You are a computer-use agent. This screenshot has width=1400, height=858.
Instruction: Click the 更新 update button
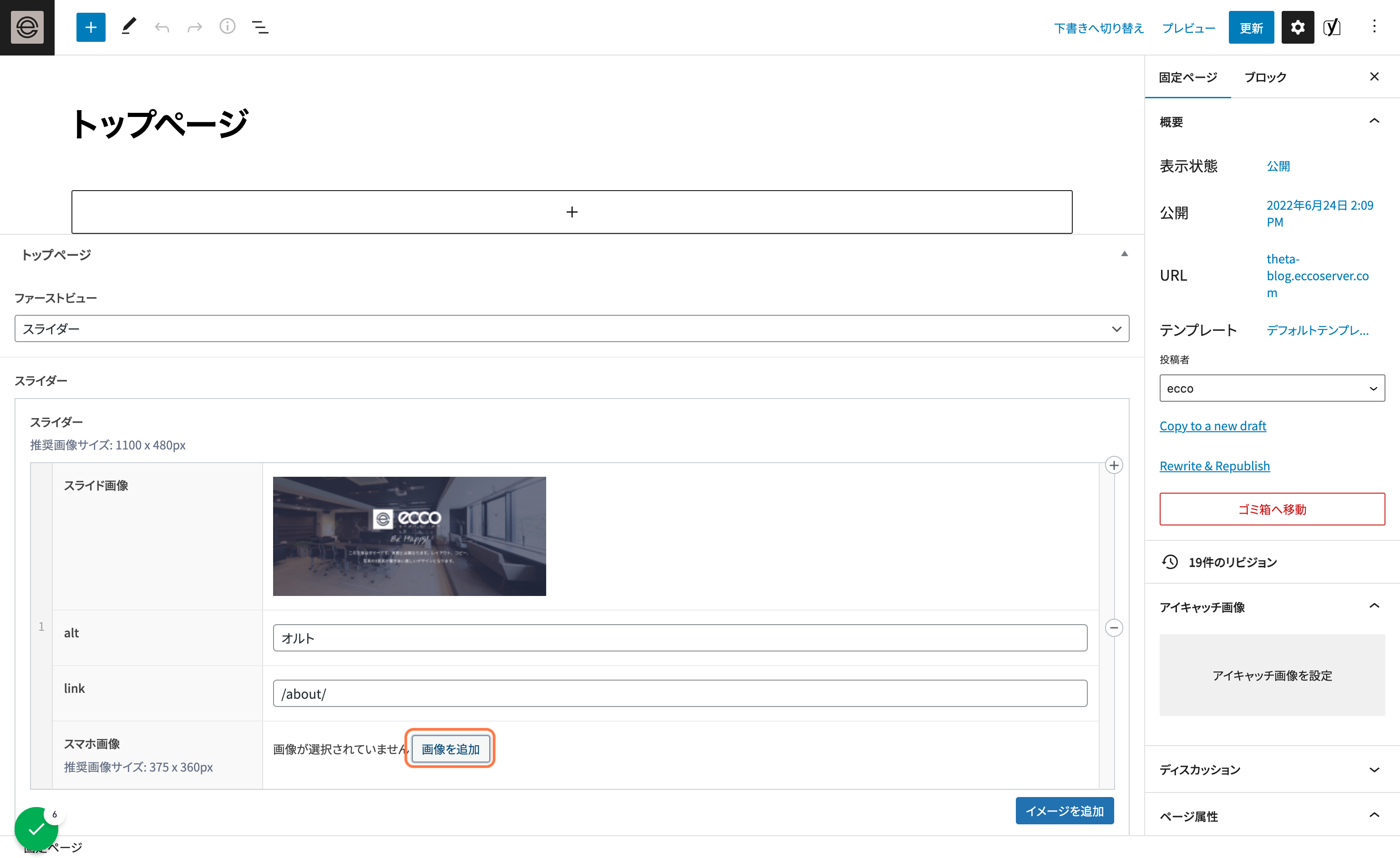(x=1251, y=27)
